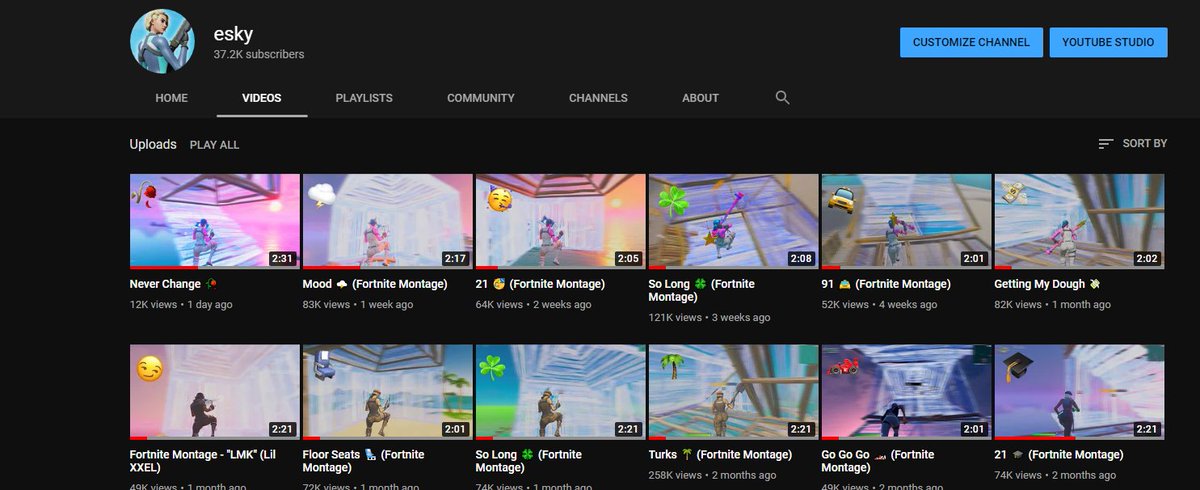Select the Community tab

(x=480, y=98)
